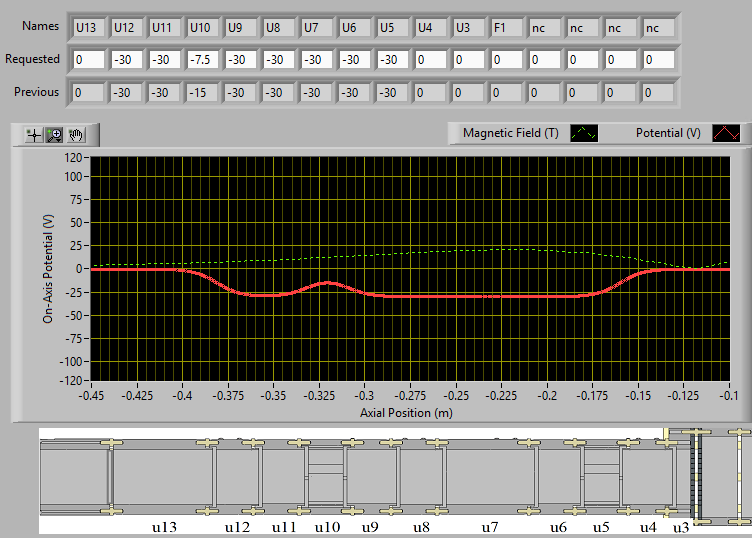The width and height of the screenshot is (752, 538).
Task: Click the Magnetic Field (T) legend label
Action: pos(511,133)
